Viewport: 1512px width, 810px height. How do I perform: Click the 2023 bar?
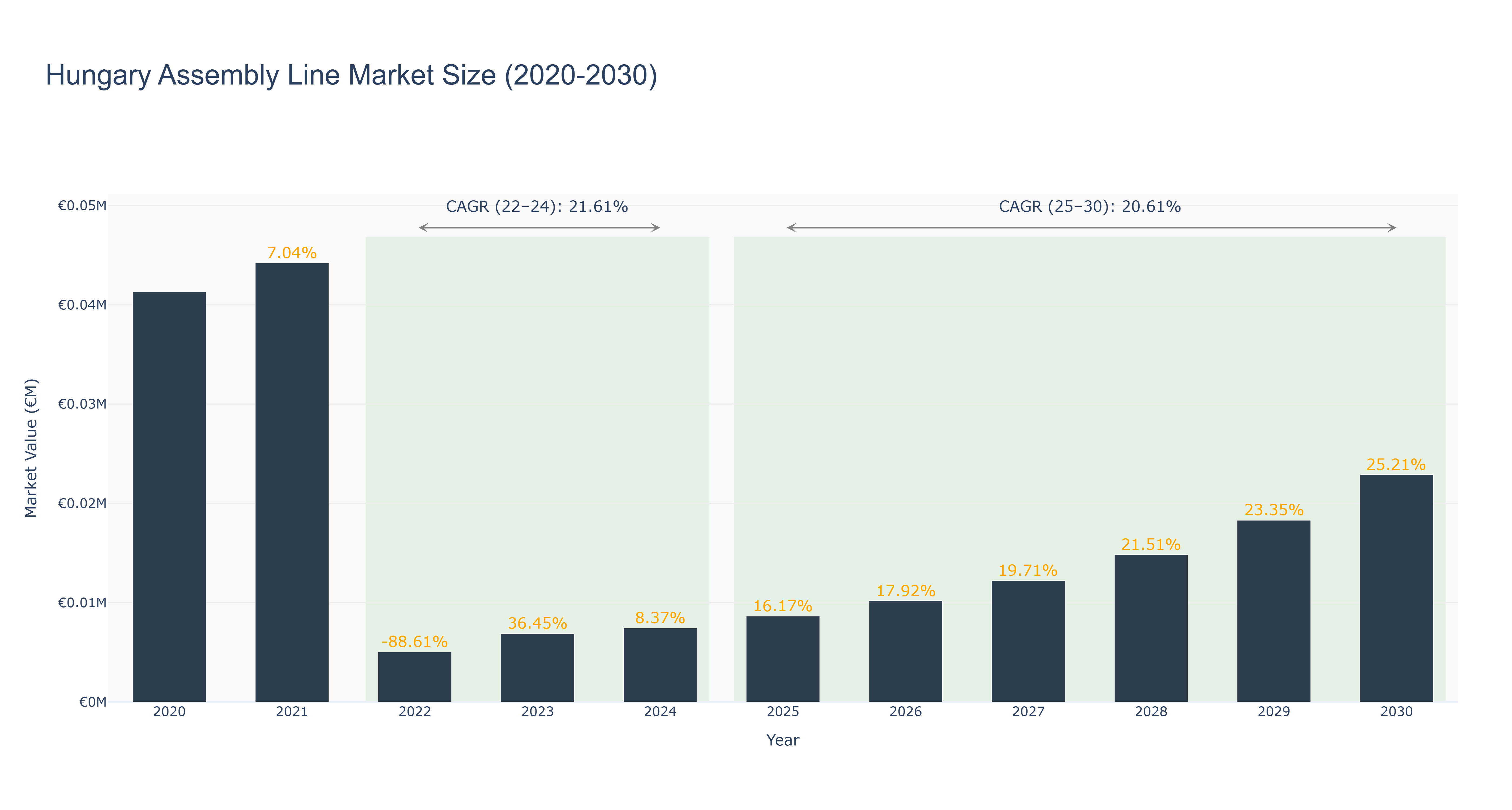(x=537, y=668)
